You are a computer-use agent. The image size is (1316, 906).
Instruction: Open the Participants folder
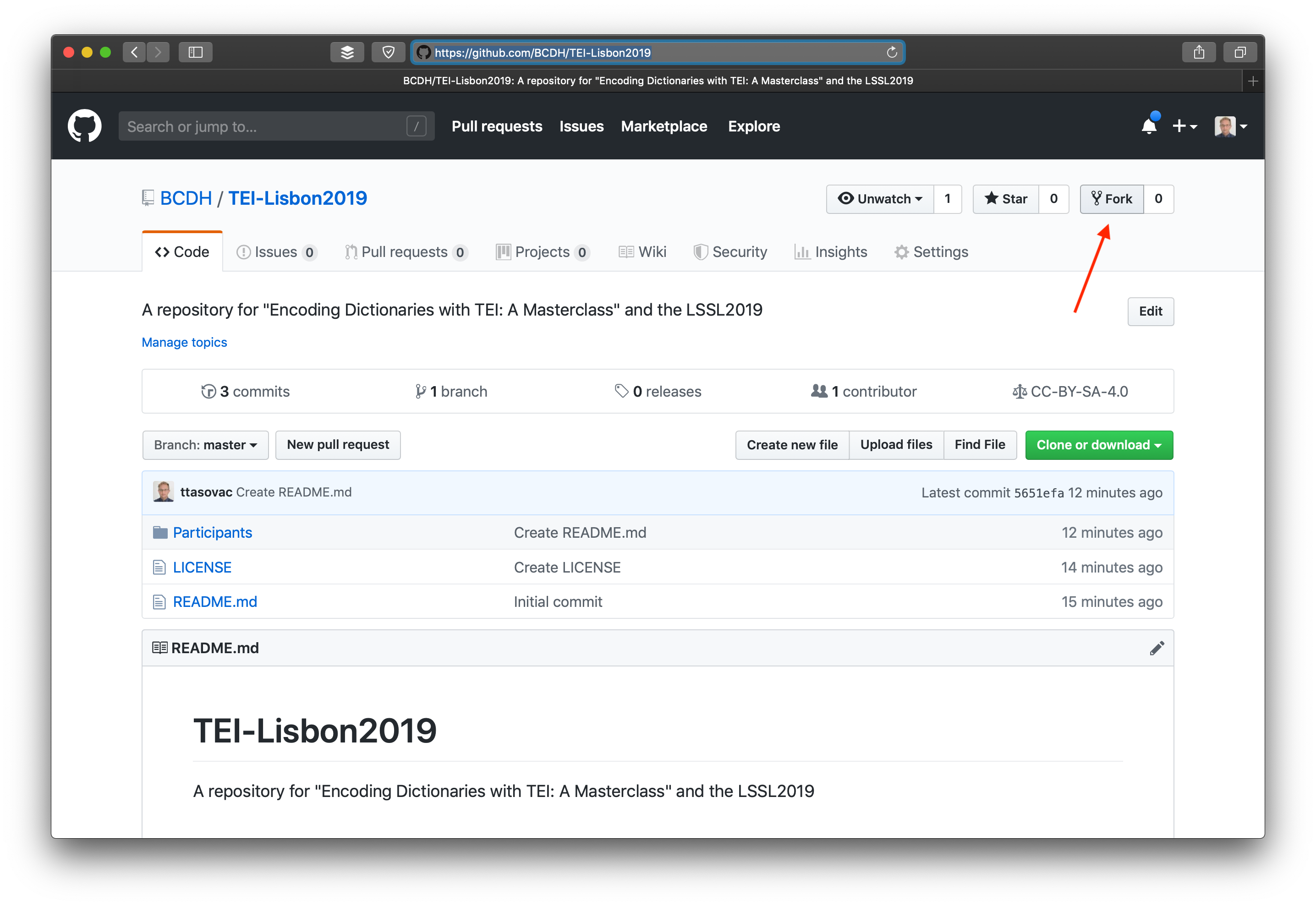tap(212, 533)
